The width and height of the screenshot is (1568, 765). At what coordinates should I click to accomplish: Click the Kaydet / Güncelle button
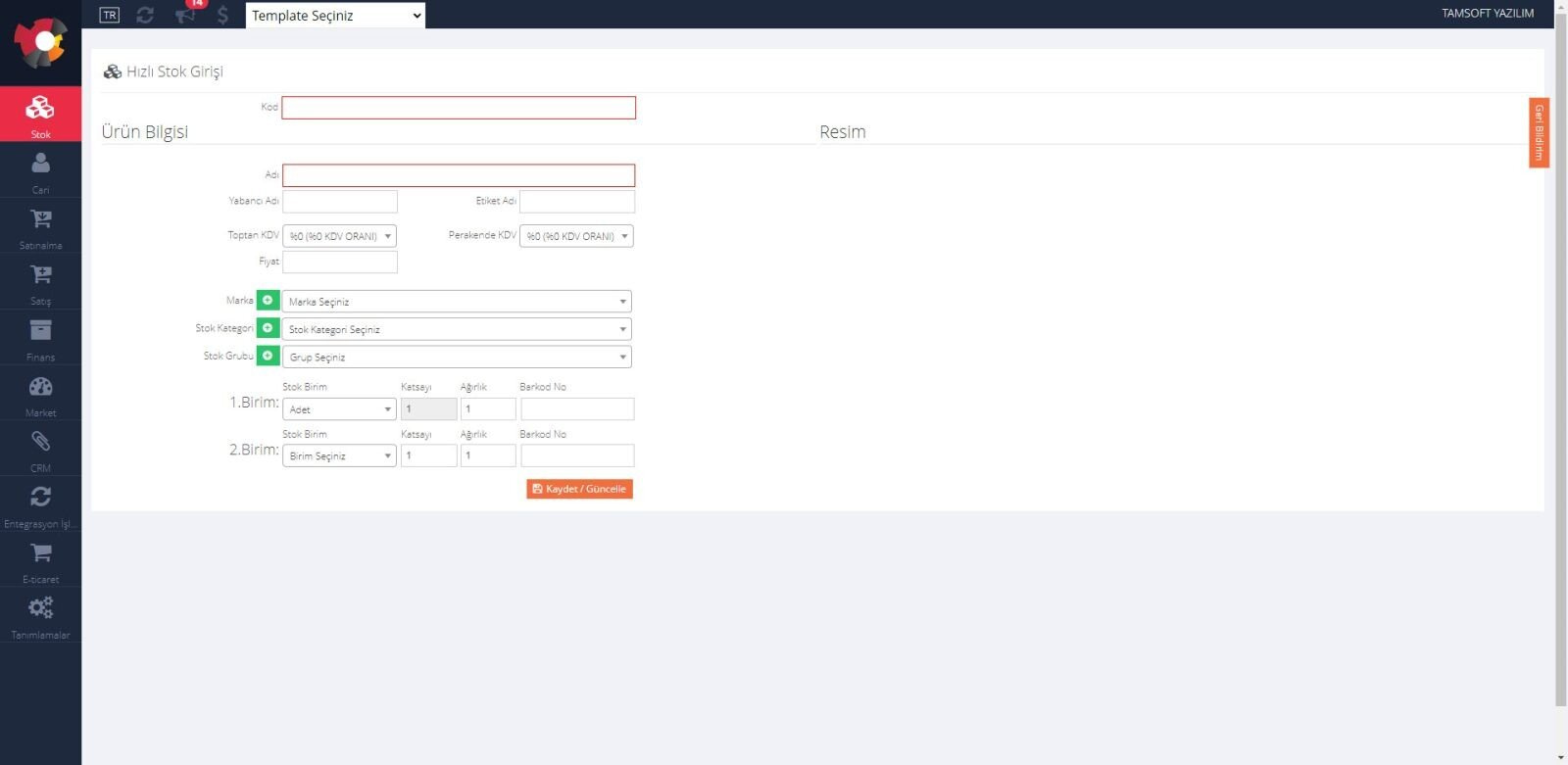click(x=579, y=489)
